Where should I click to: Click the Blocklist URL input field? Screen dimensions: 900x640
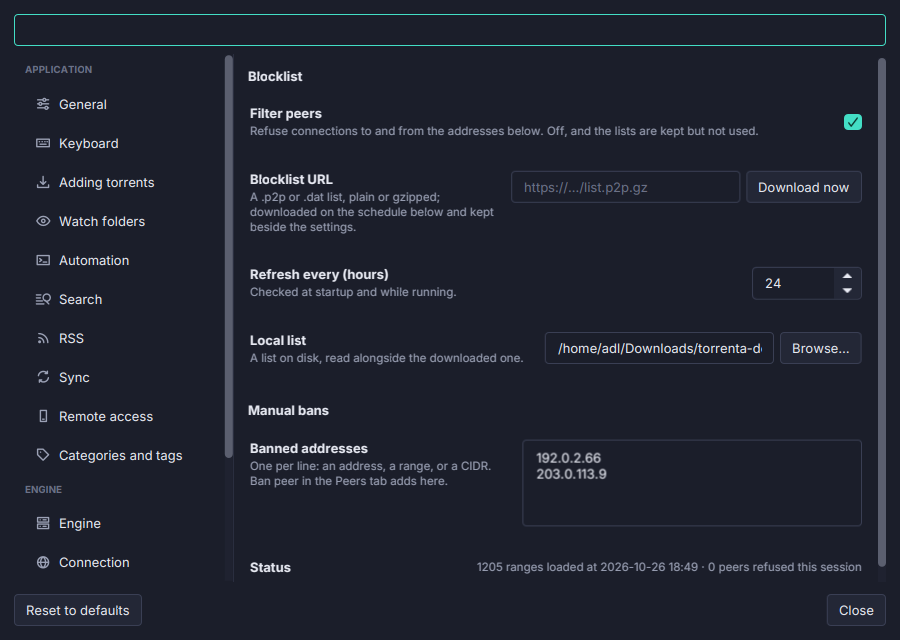tap(625, 187)
